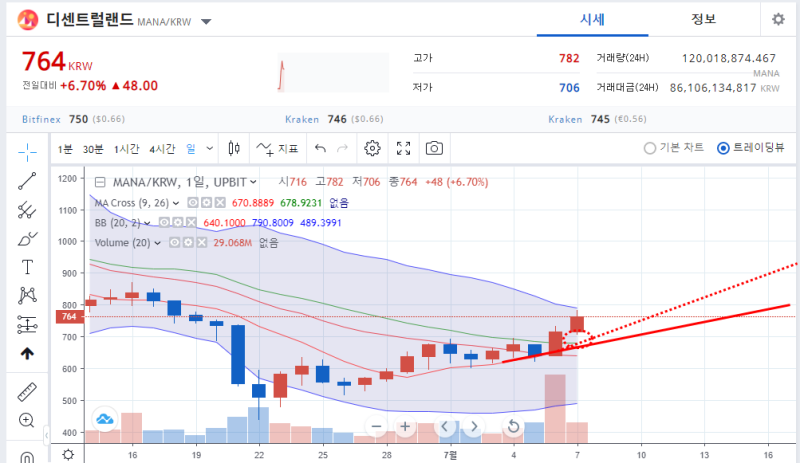
Task: Click the cloud save icon on chart
Action: coord(105,420)
